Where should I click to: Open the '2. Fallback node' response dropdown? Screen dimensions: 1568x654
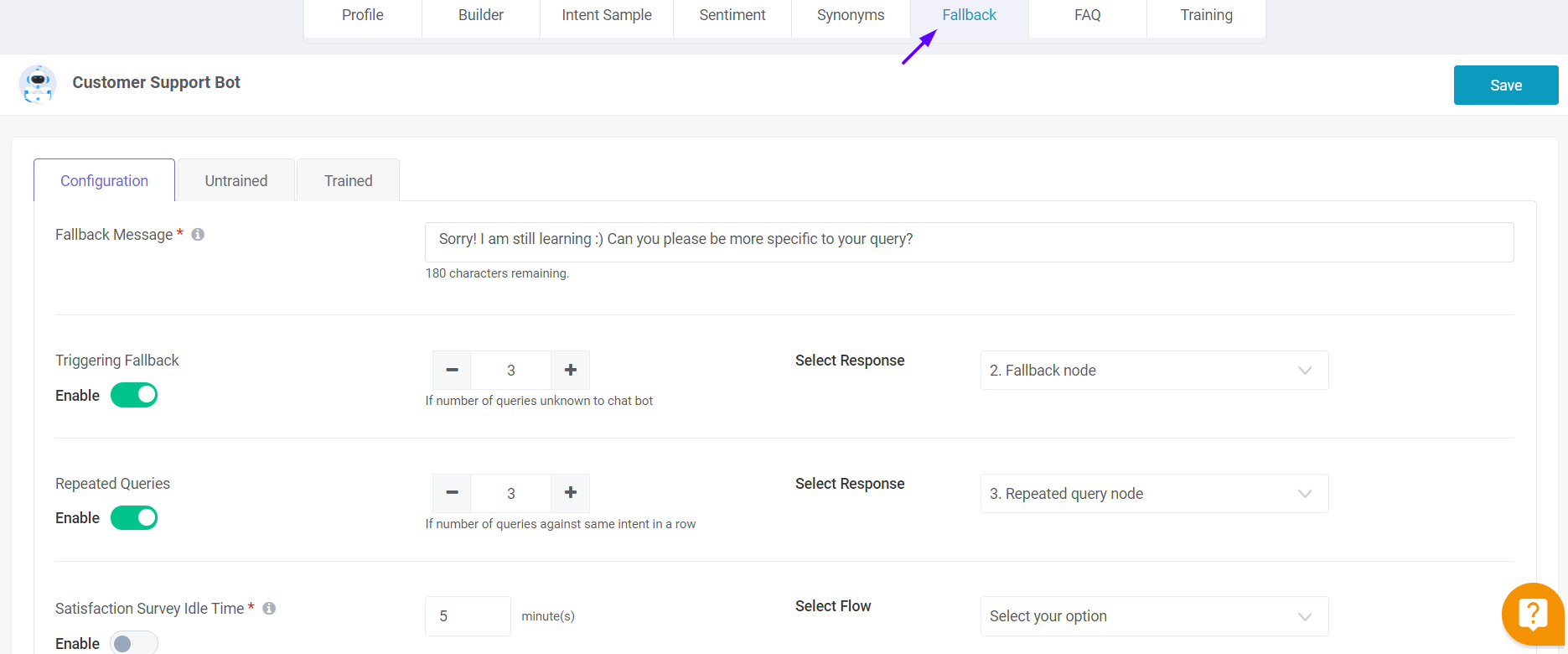1154,371
